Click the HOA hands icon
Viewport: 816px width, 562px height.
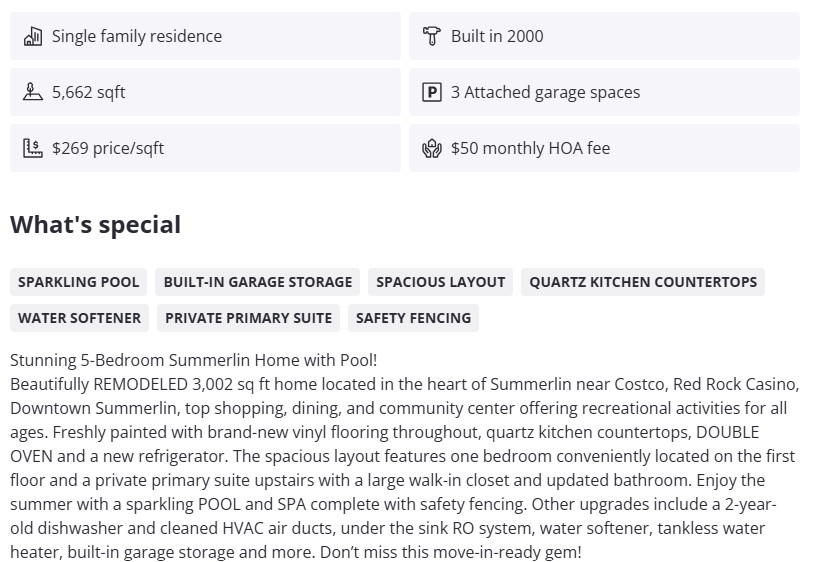432,149
